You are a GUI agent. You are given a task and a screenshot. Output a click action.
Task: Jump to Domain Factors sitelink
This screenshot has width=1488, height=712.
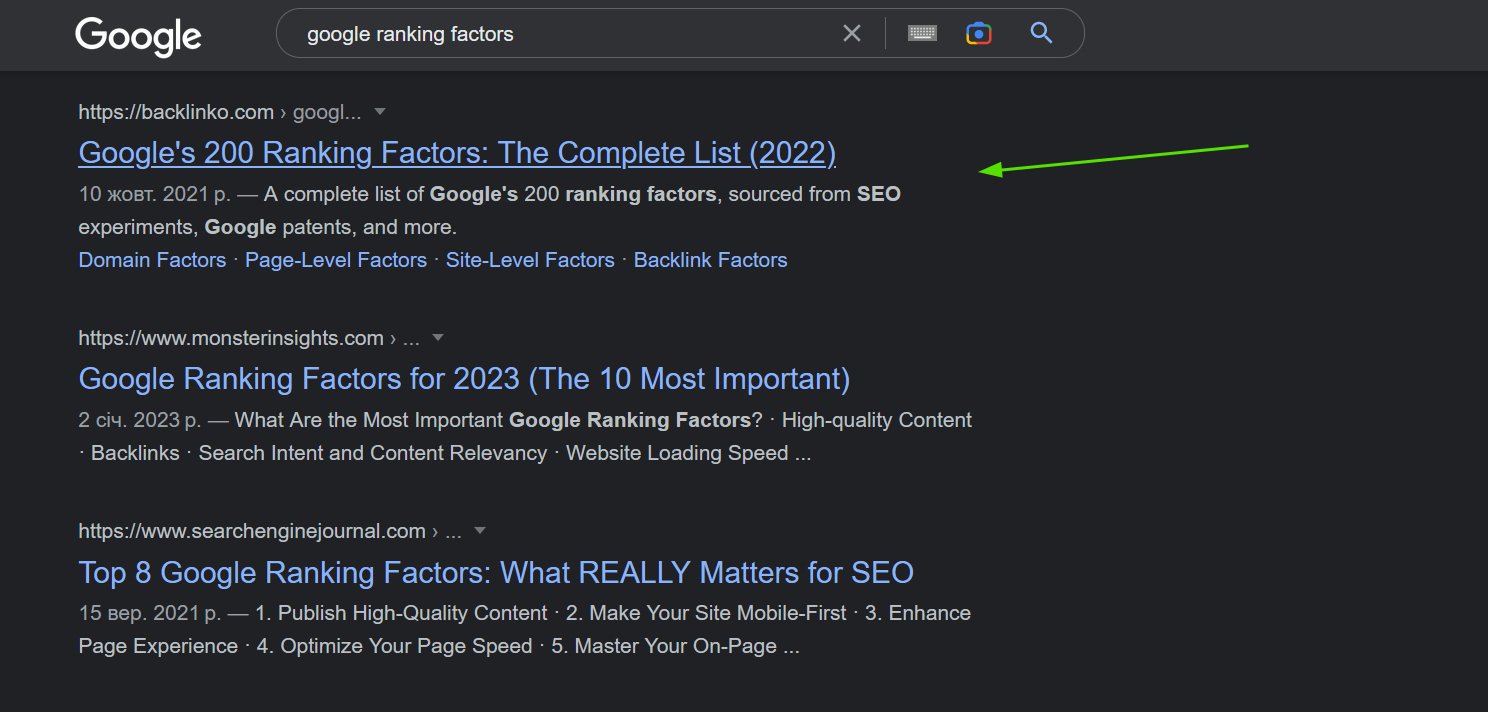(x=152, y=260)
